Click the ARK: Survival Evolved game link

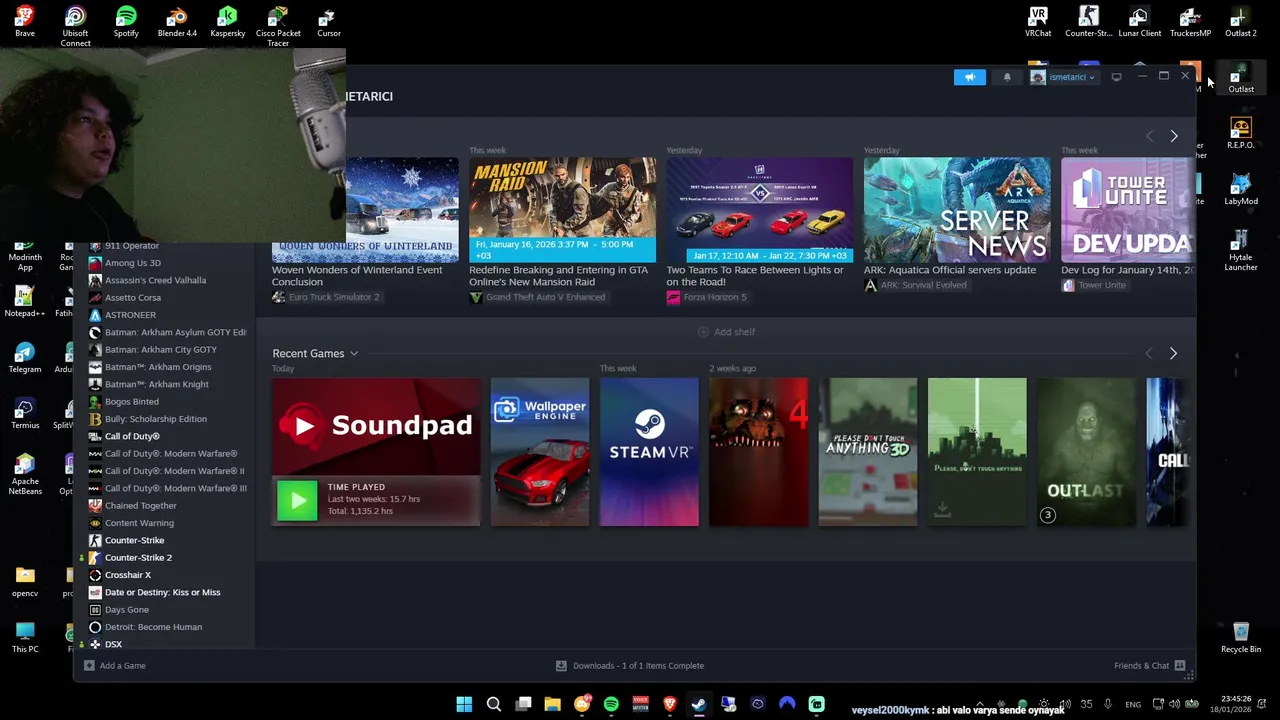click(915, 285)
